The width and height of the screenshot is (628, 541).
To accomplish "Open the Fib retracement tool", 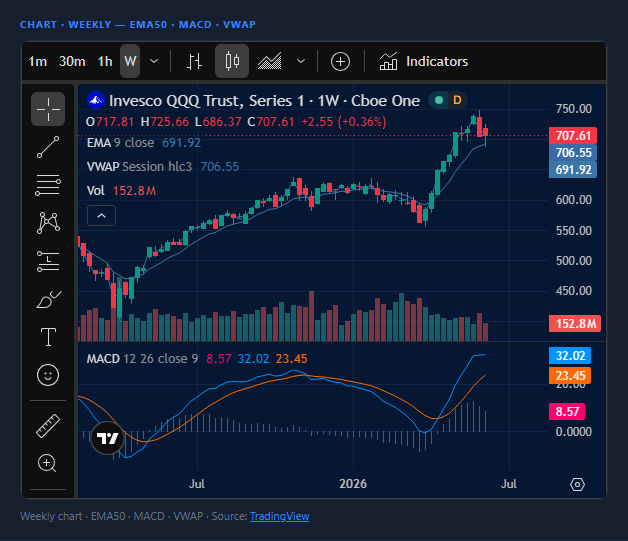I will [48, 185].
